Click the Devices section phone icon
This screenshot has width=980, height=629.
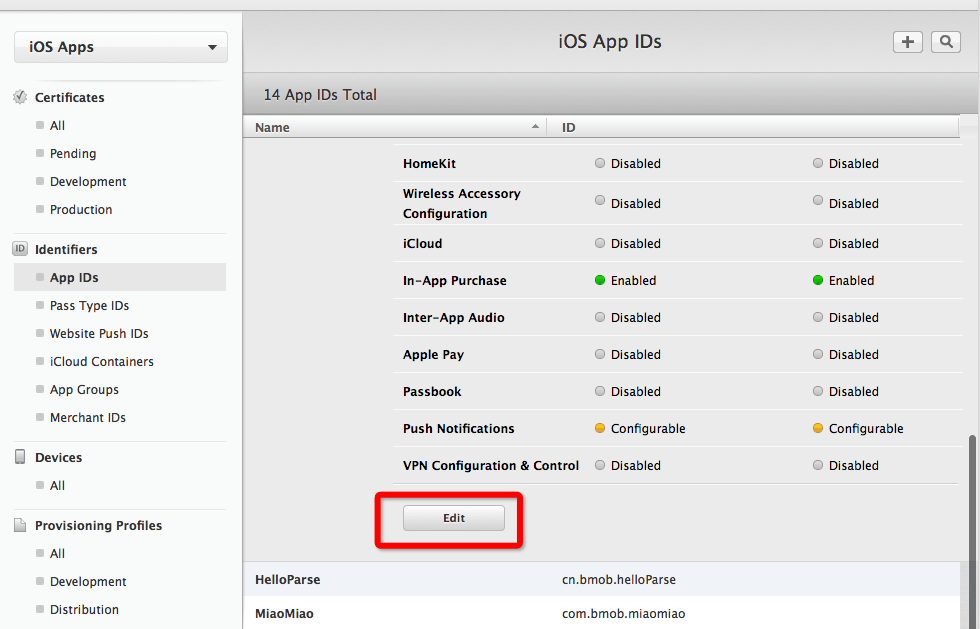(20, 457)
